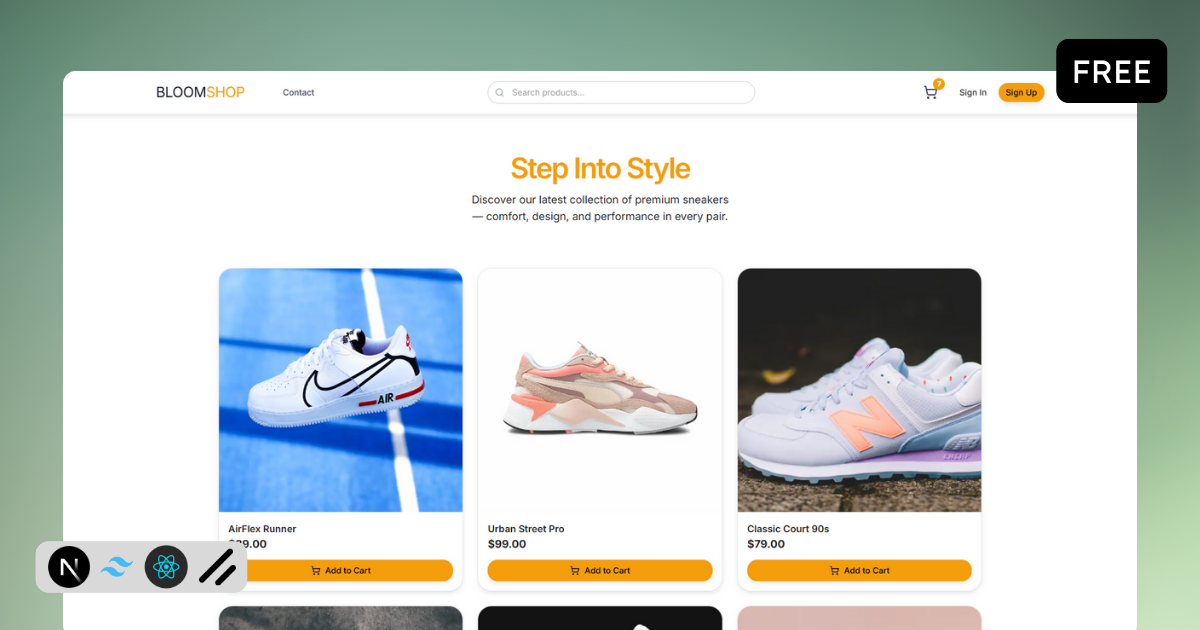Click the cart icon inside AirFlex's Add to Cart

pos(316,570)
